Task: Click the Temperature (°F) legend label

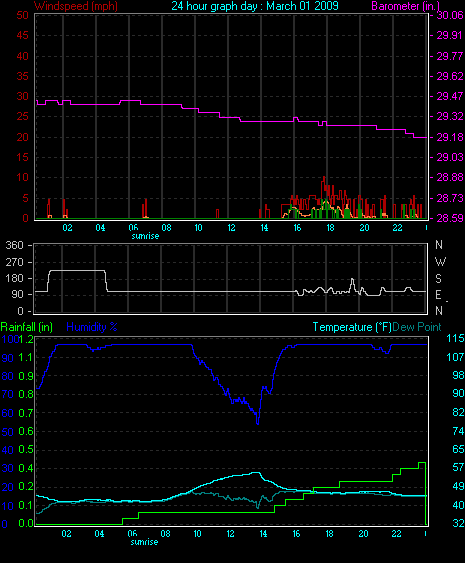Action: point(352,327)
